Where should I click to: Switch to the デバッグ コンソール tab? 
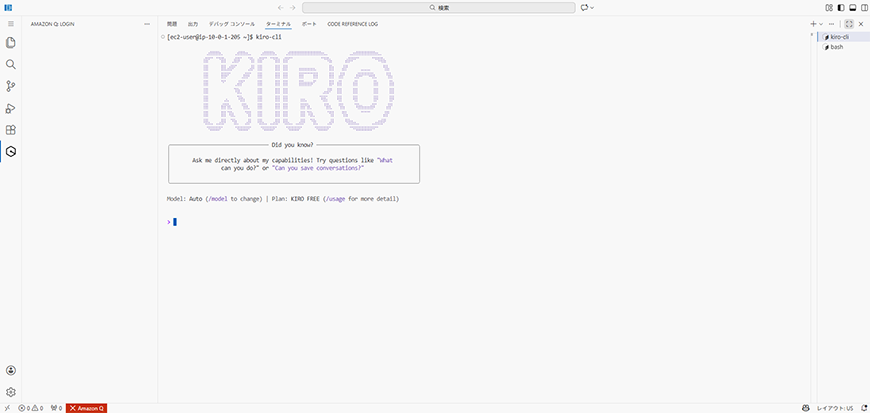coord(232,24)
